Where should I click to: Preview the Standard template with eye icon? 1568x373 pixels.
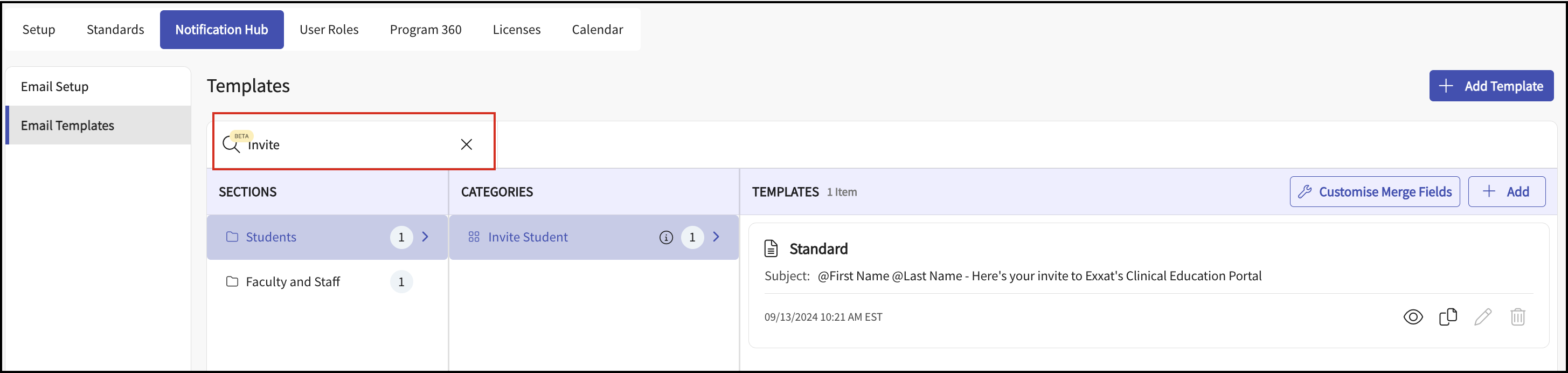coord(1413,317)
